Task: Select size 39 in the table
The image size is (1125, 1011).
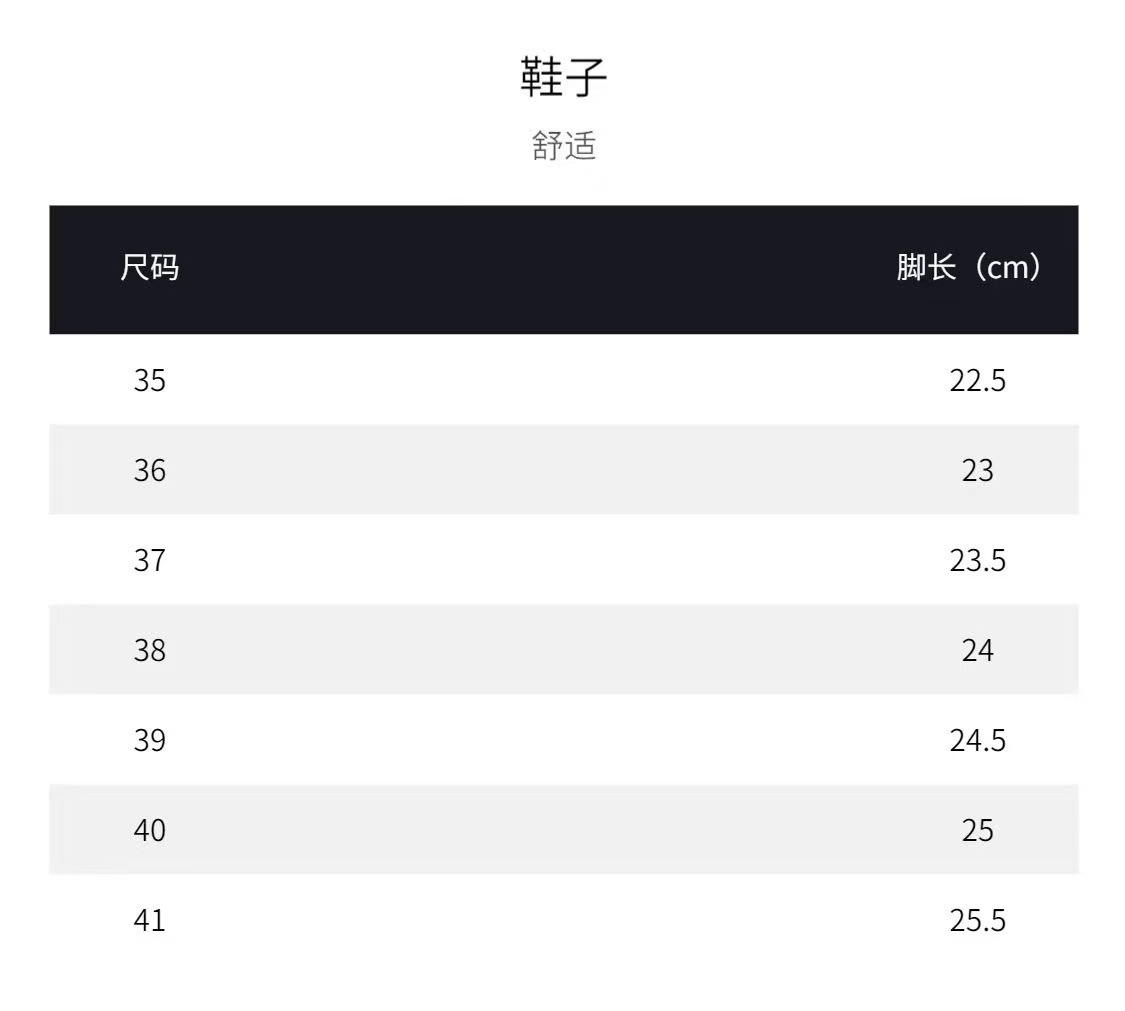Action: [150, 740]
